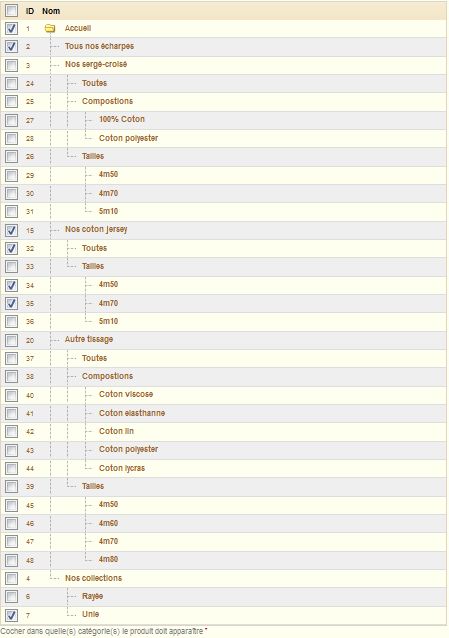449x638 pixels.
Task: Click the Coton lycras category label
Action: [x=122, y=468]
